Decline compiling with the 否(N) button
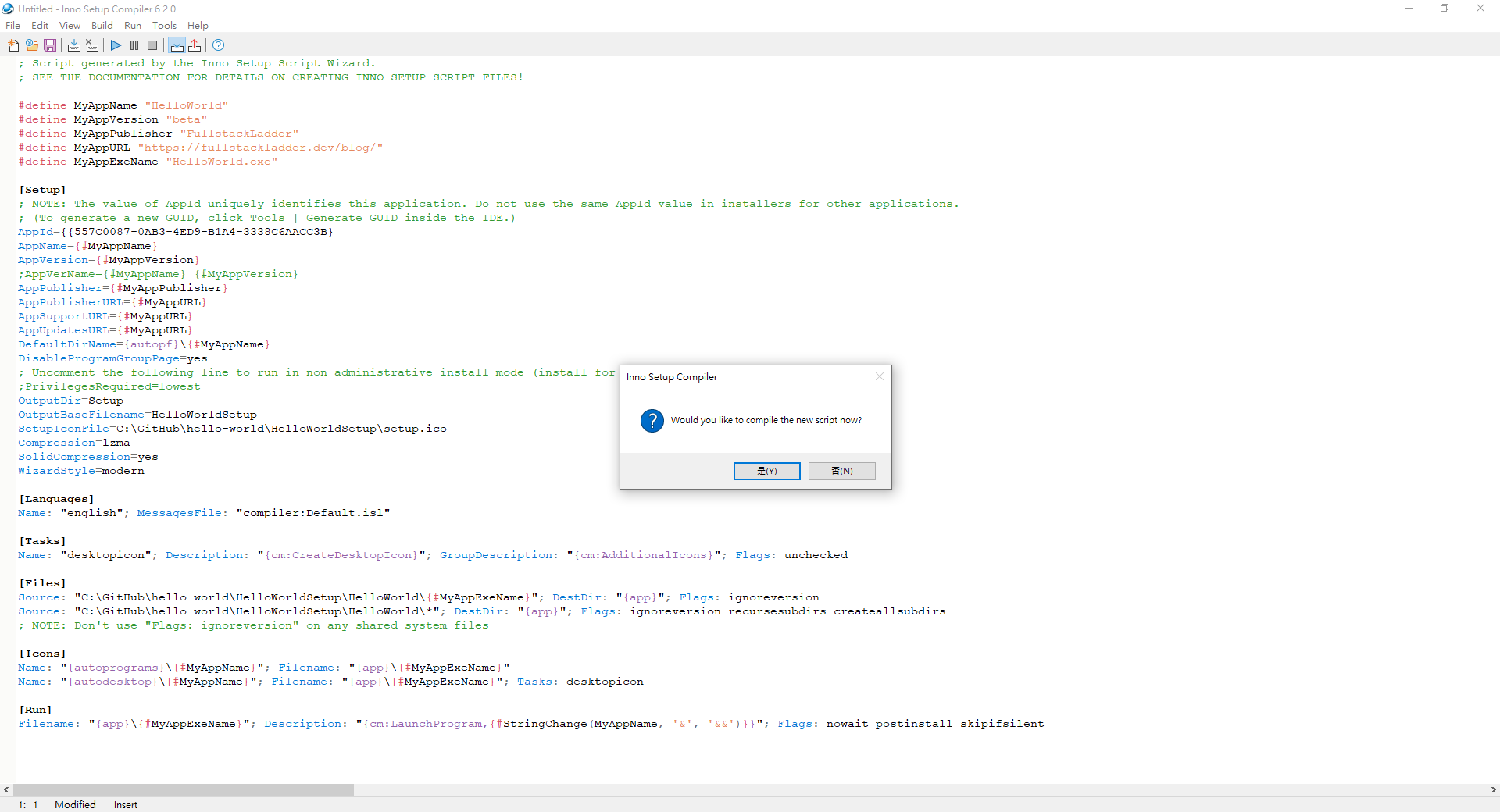 point(842,471)
